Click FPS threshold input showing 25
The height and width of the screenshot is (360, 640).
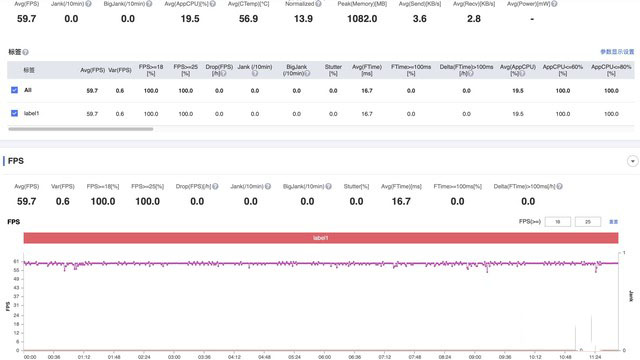[588, 222]
